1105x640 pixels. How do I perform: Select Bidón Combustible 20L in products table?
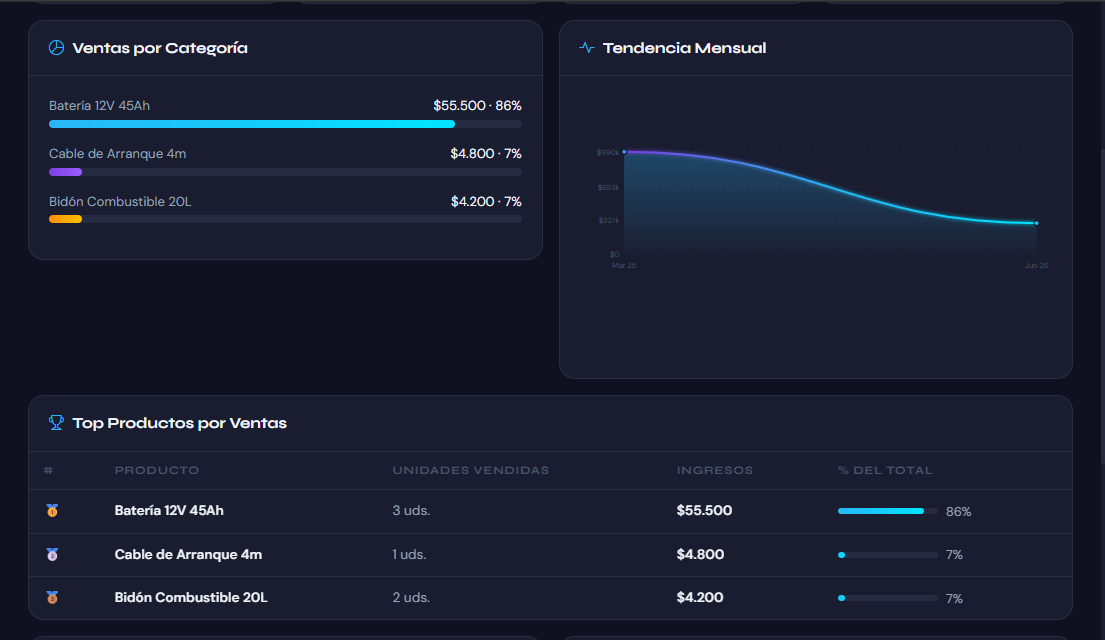pos(191,598)
